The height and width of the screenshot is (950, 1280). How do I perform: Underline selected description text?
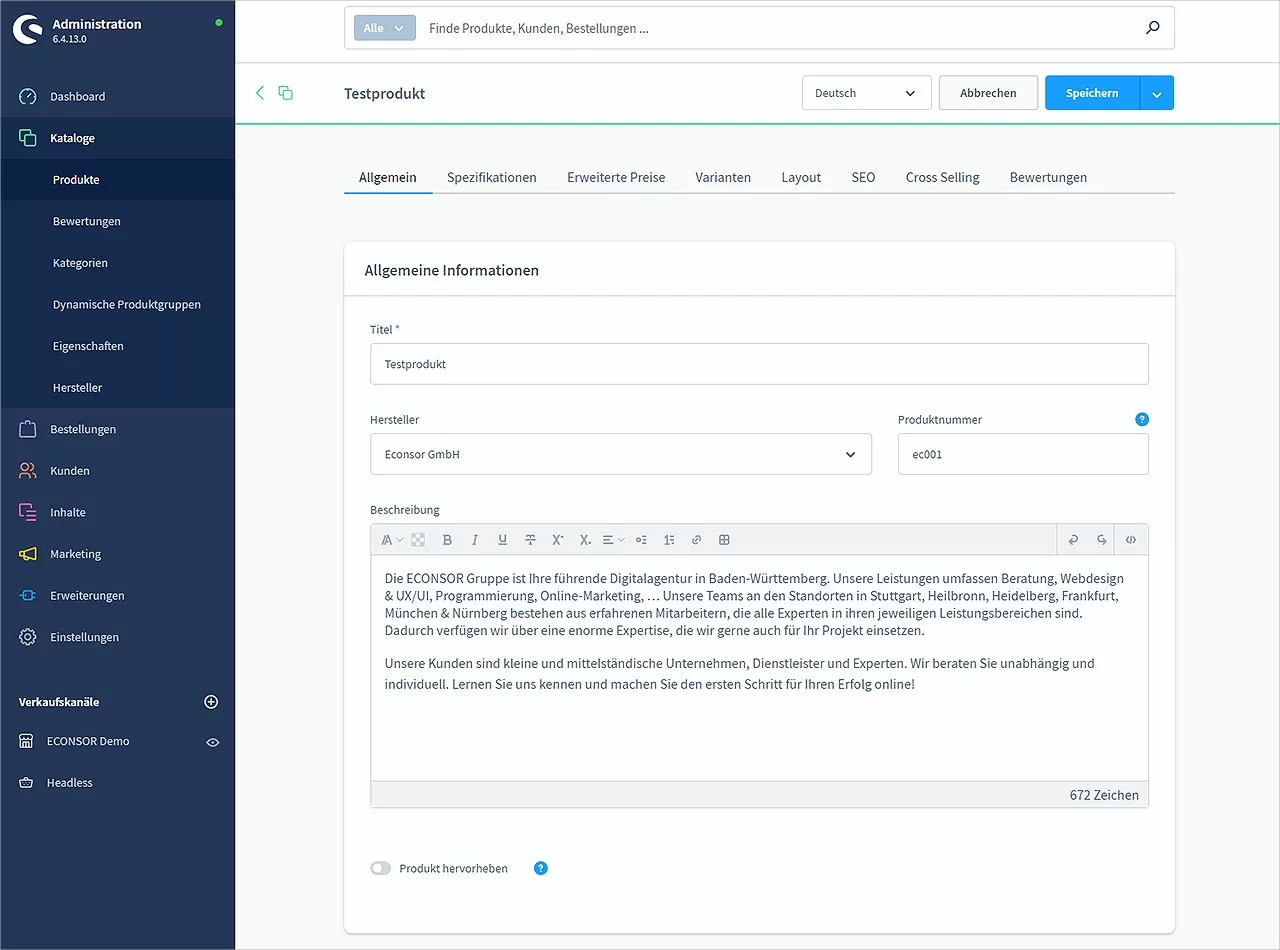click(502, 539)
